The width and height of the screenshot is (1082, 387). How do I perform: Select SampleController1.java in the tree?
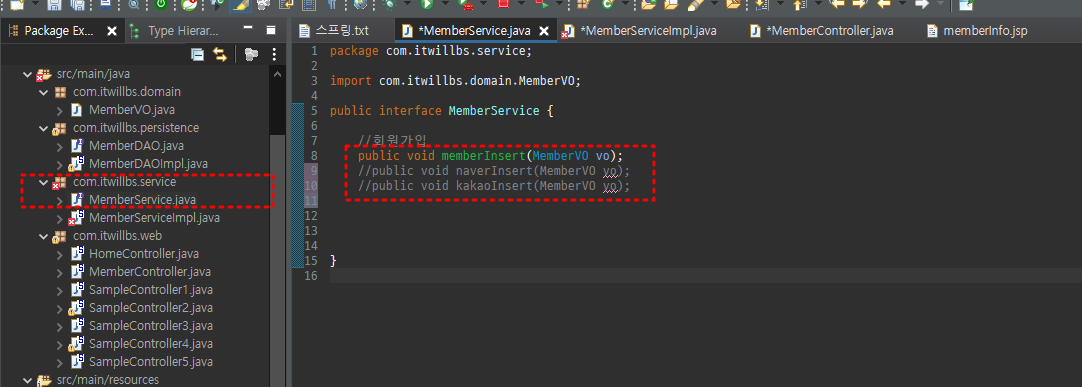151,289
